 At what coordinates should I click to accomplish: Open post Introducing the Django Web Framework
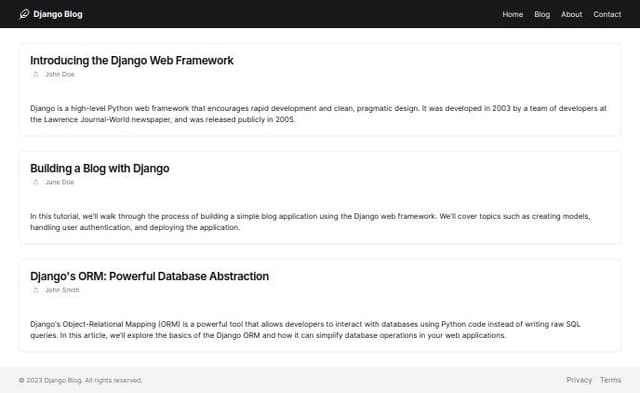131,60
